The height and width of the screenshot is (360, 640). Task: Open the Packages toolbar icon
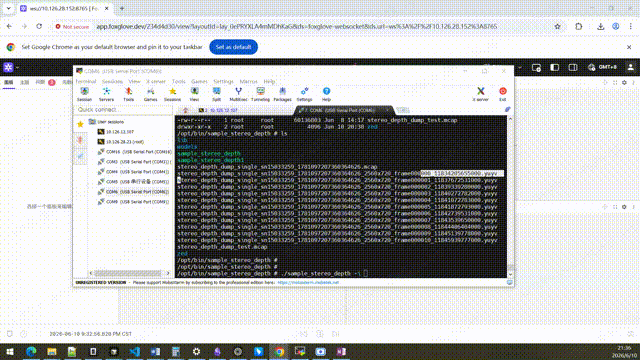coord(282,94)
